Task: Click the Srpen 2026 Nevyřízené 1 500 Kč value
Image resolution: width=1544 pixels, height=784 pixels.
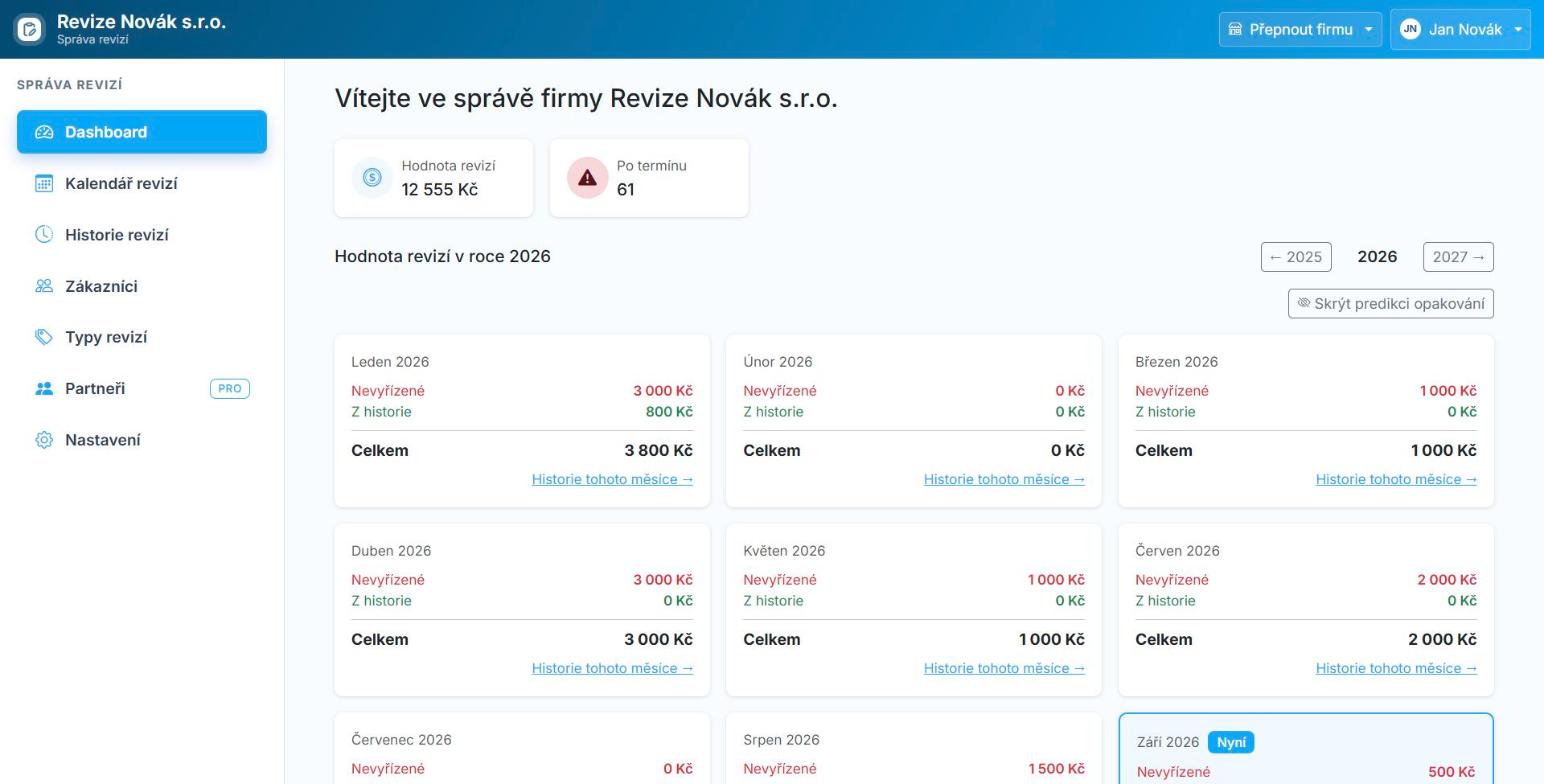Action: 1056,769
